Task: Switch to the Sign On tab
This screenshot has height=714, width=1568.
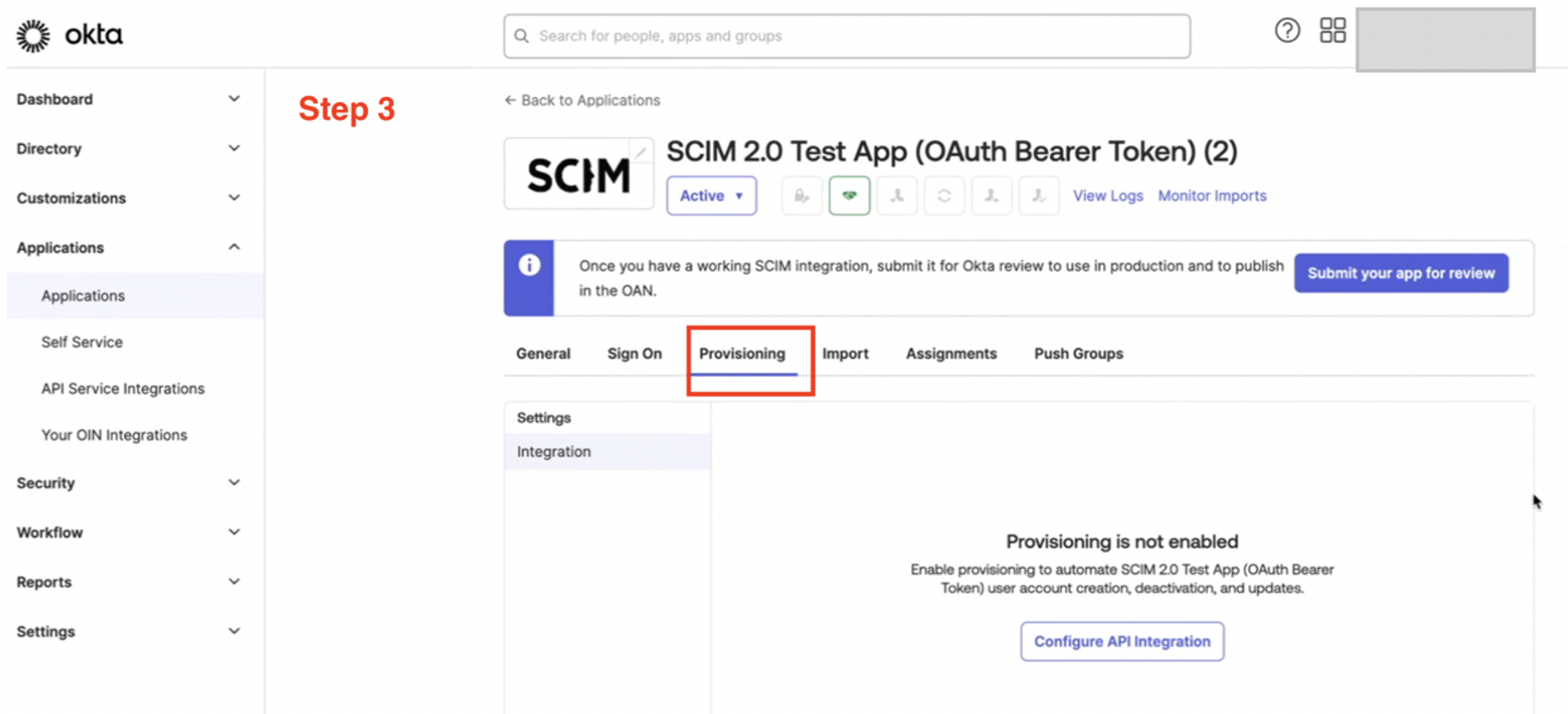Action: tap(635, 354)
